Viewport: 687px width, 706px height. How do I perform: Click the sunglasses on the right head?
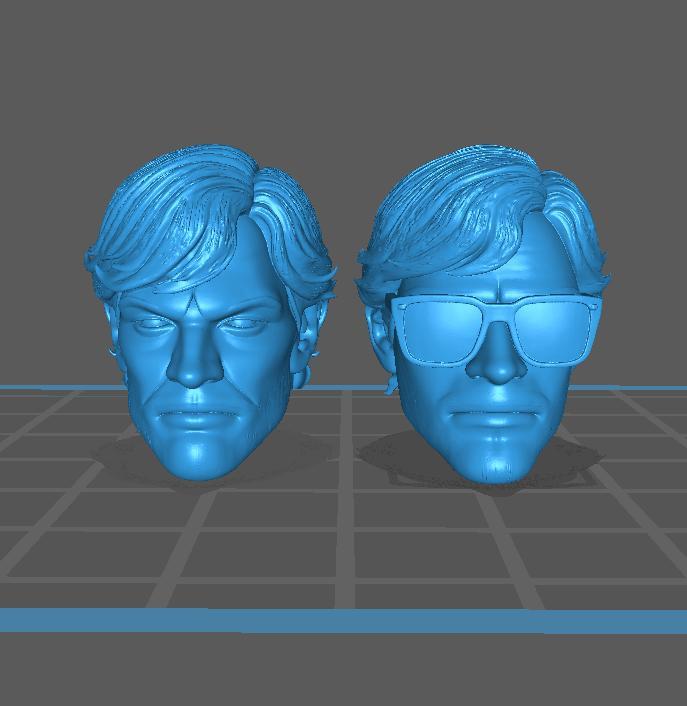495,330
